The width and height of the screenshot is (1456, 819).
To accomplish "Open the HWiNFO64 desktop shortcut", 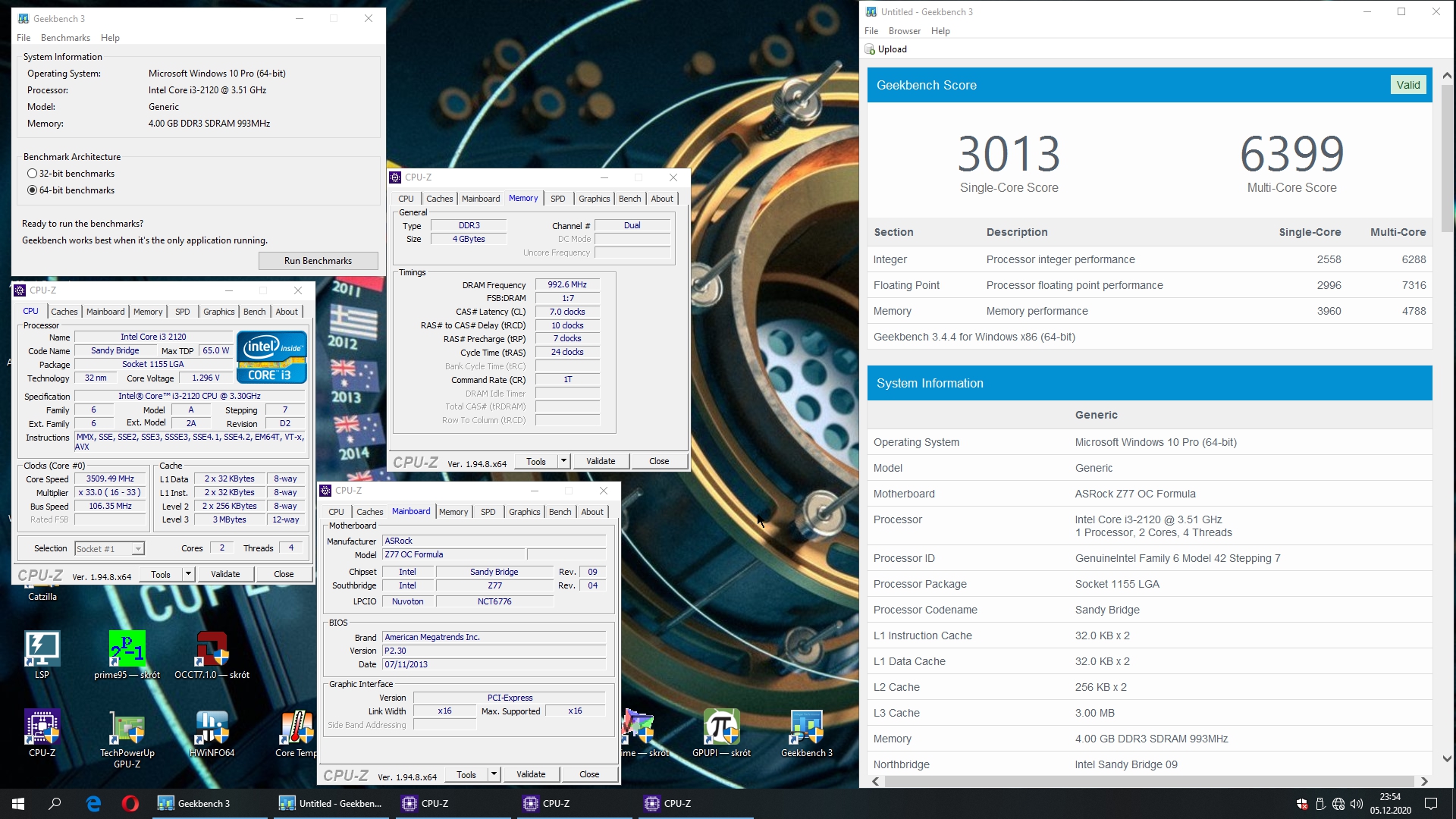I will [x=212, y=733].
